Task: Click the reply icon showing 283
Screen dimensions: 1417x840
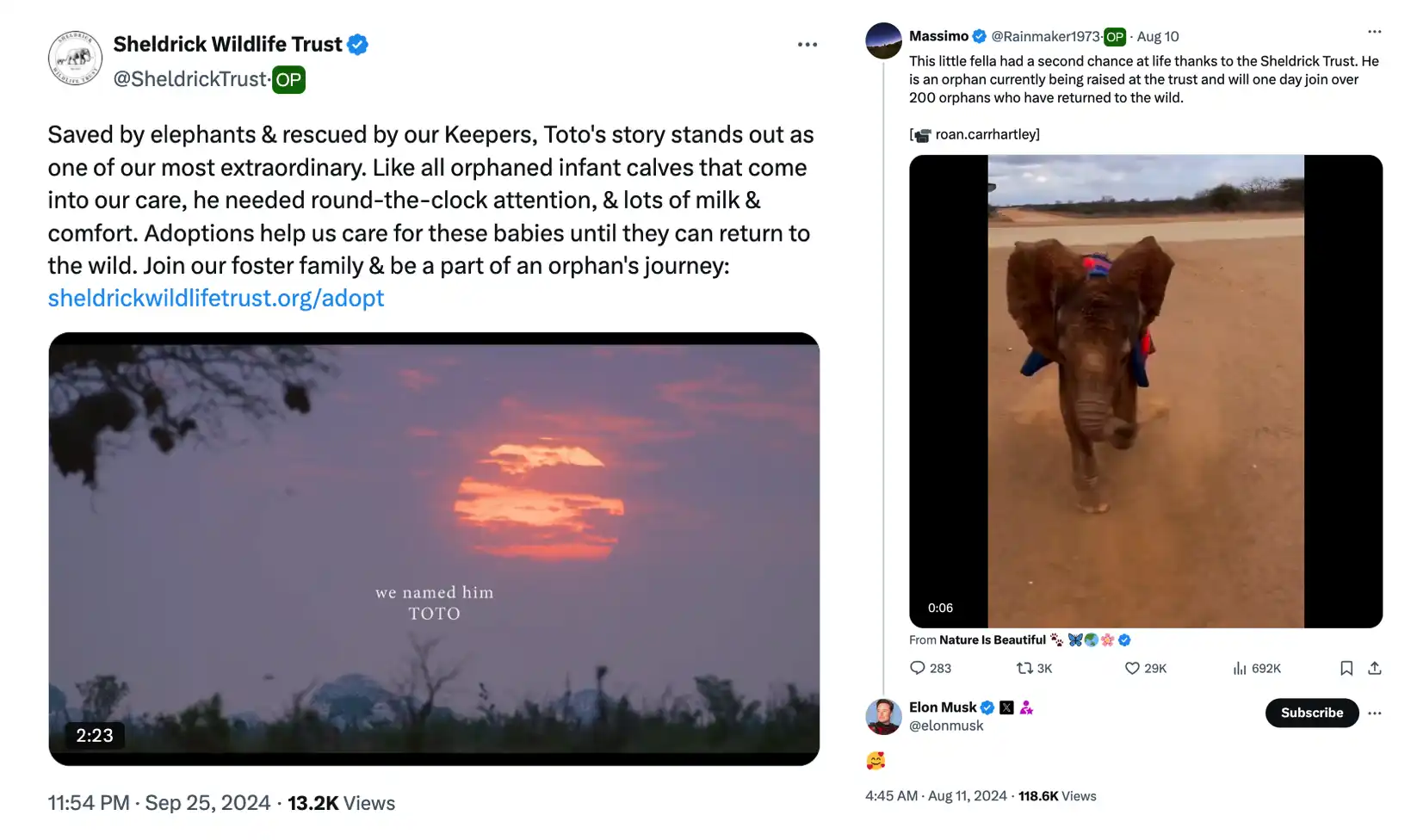Action: (918, 668)
